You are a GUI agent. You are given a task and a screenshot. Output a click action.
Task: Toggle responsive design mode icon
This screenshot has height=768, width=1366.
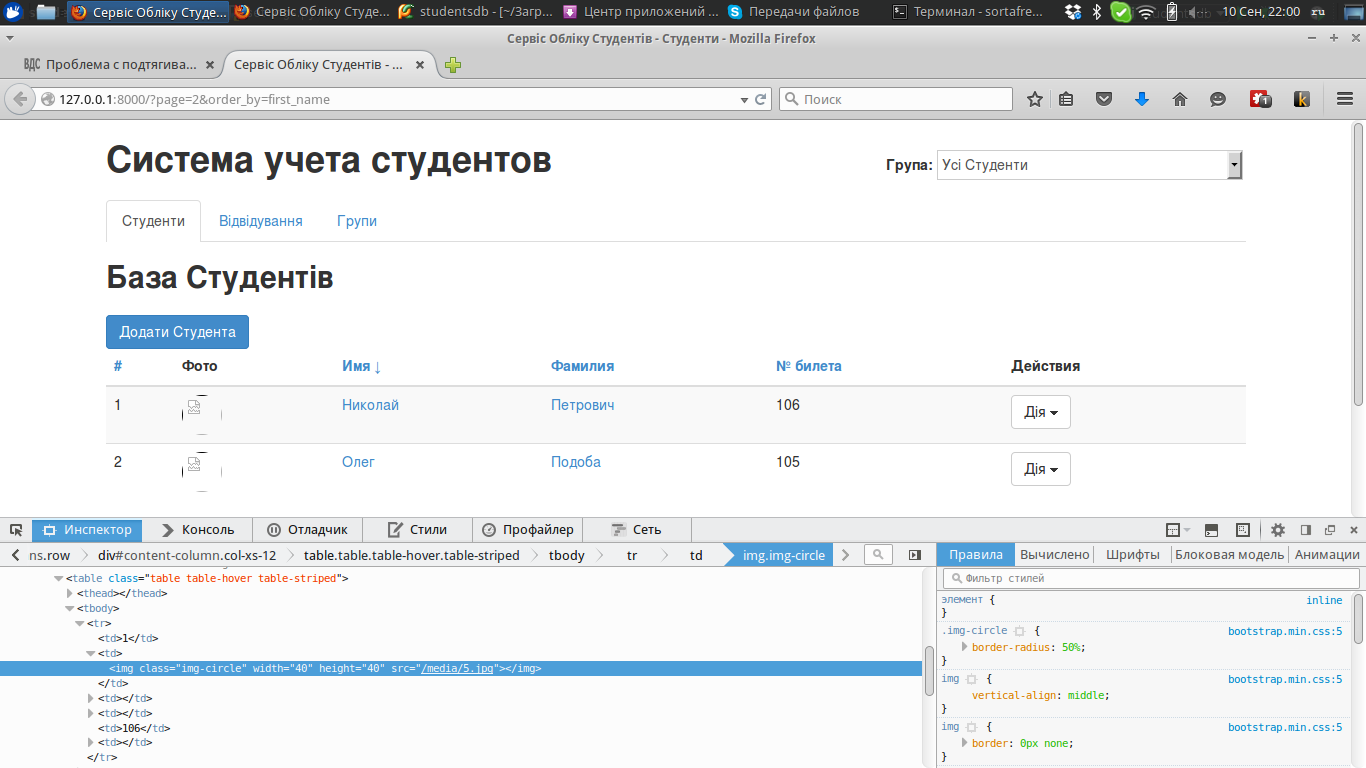pos(1243,530)
